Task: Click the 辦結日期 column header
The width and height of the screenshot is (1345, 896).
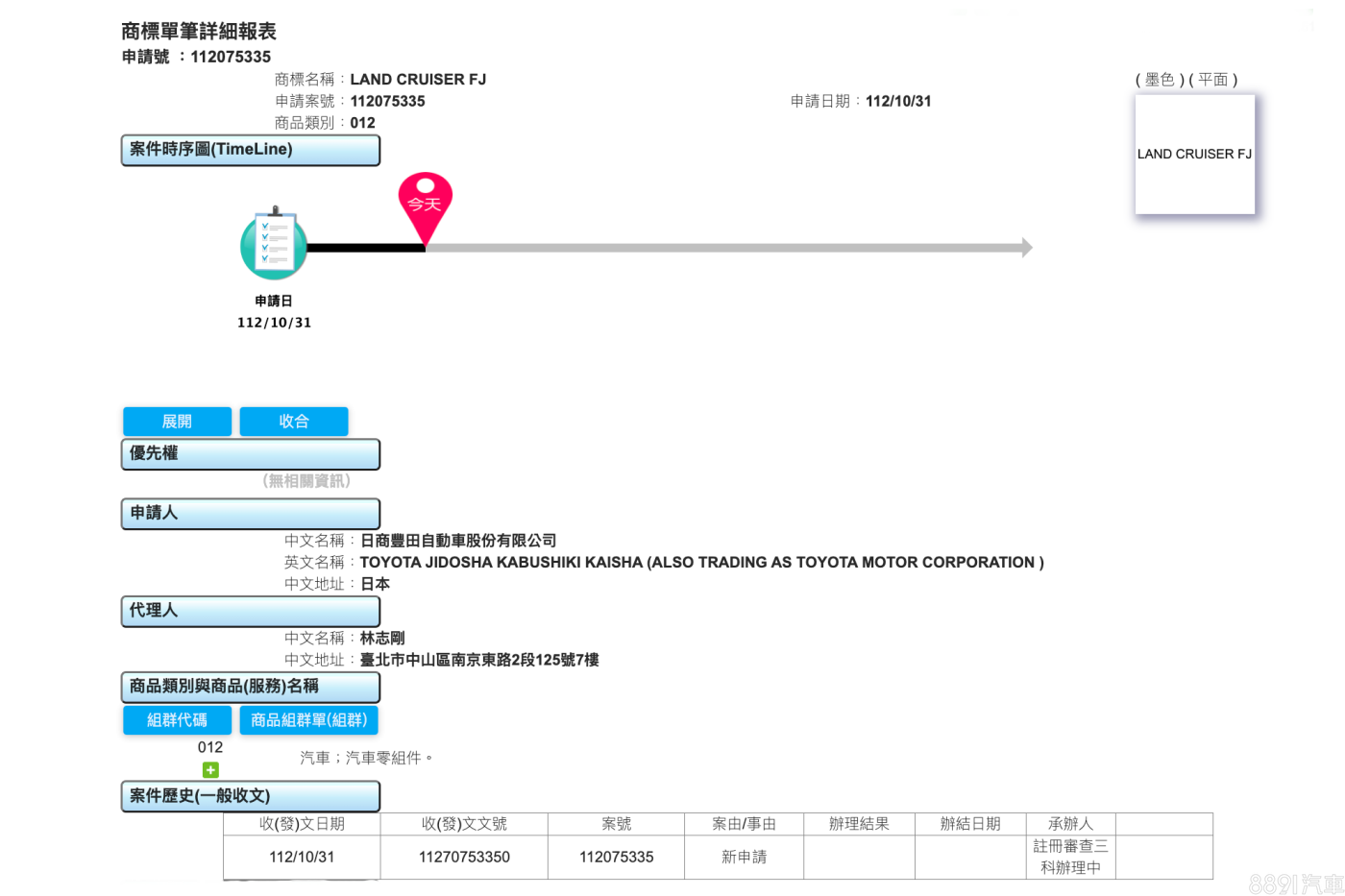Action: [970, 824]
